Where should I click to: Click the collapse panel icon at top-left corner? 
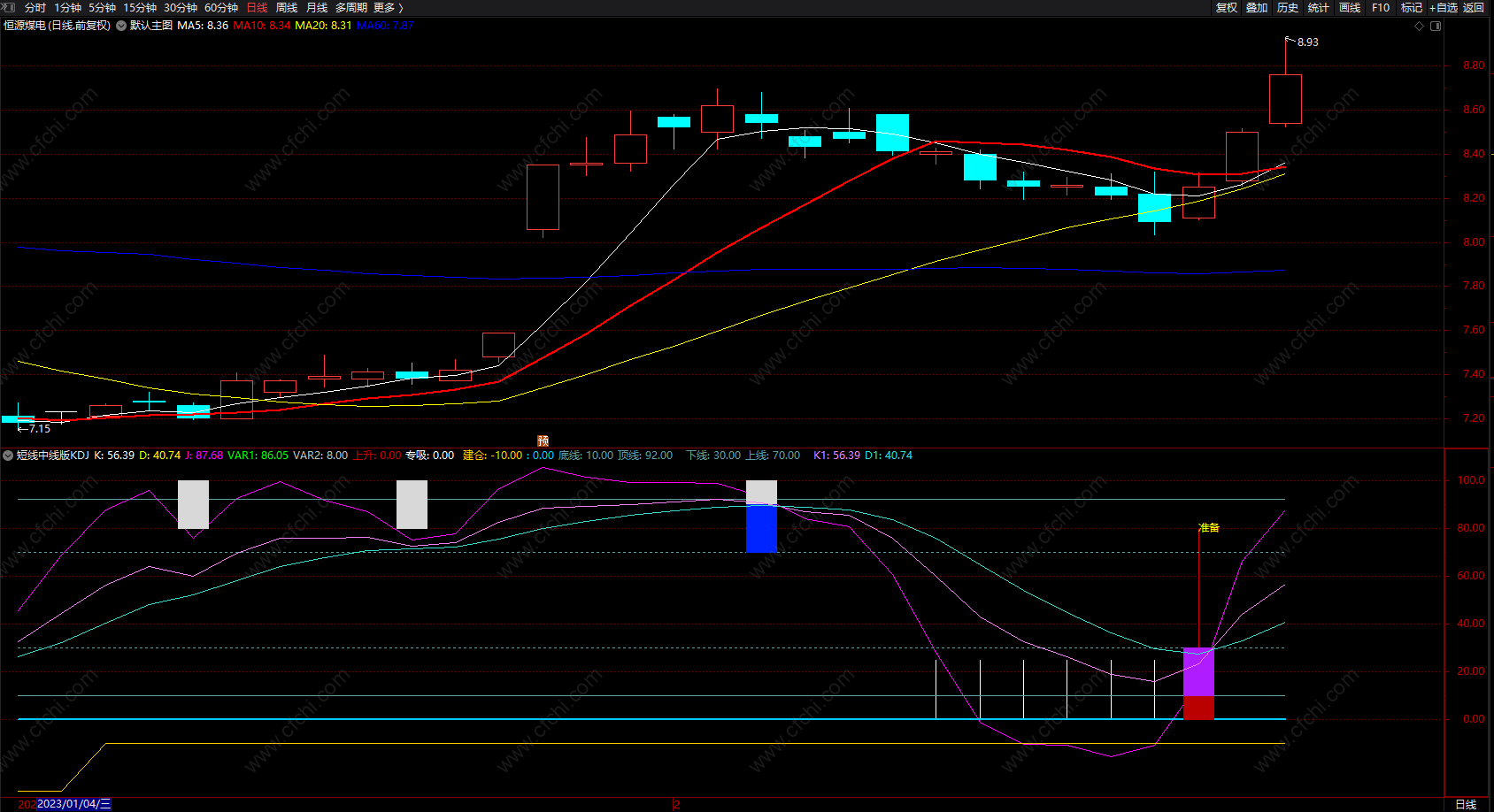tap(9, 7)
